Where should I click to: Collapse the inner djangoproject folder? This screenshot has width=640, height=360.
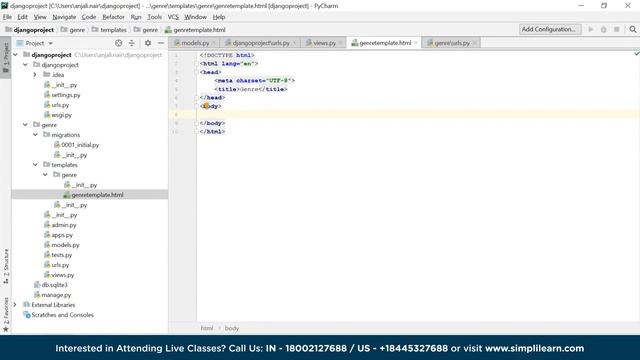point(25,65)
